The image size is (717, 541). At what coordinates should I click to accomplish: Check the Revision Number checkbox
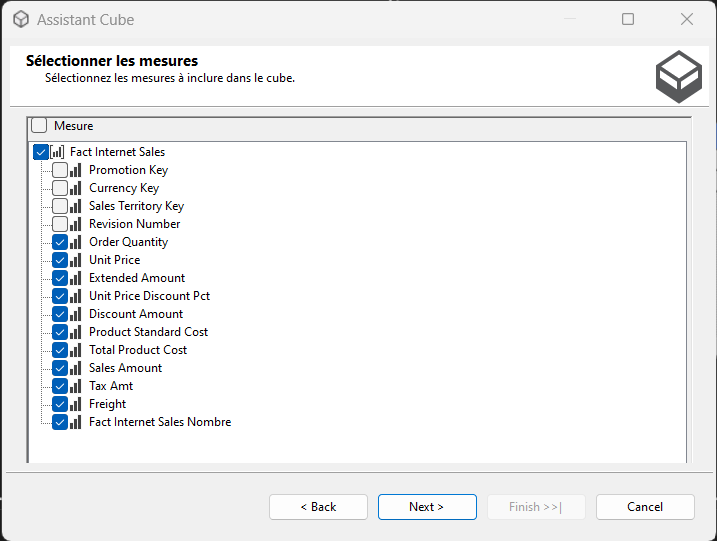click(x=60, y=224)
